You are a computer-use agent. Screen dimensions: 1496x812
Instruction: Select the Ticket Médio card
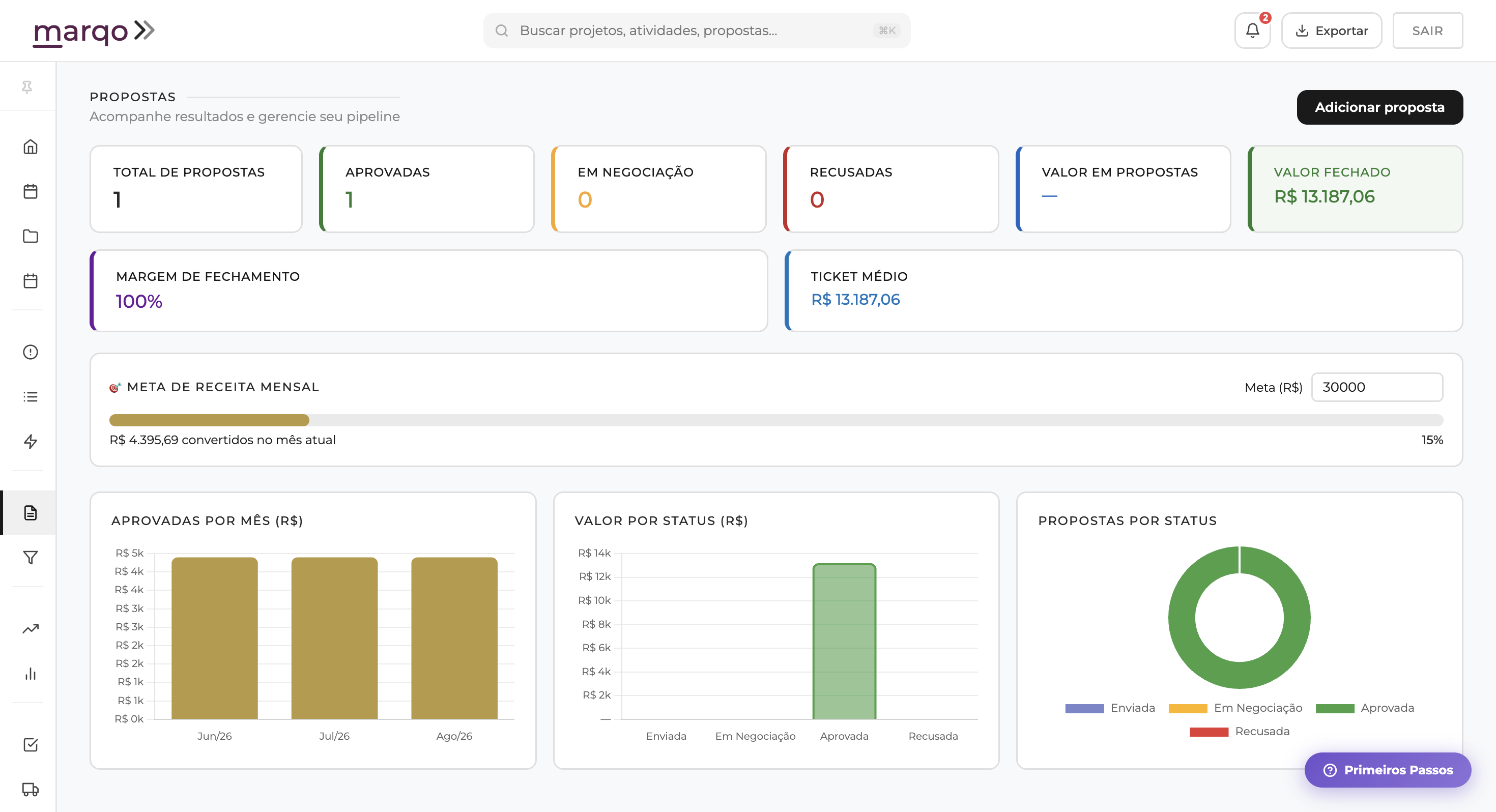click(x=1124, y=291)
